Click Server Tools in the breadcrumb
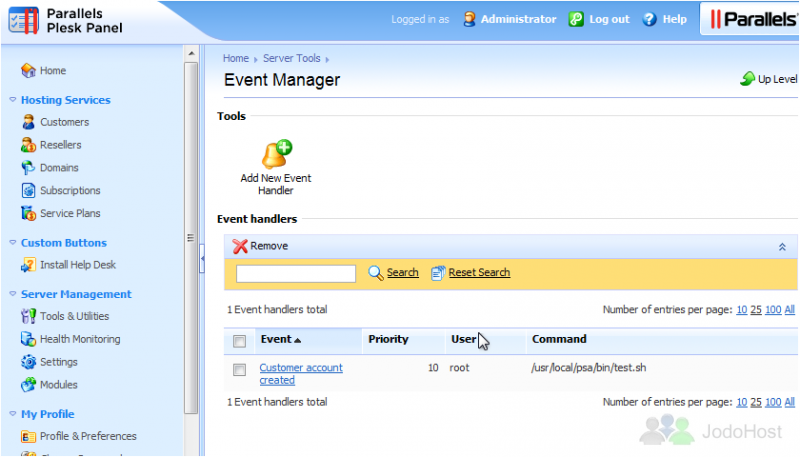Image resolution: width=800 pixels, height=457 pixels. [x=291, y=59]
